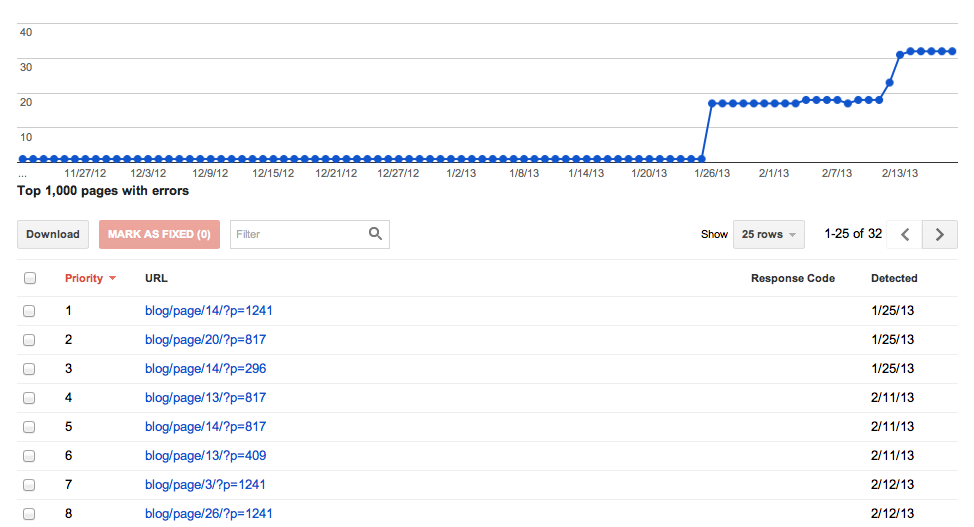Click the Detected column header
This screenshot has height=527, width=974.
point(894,278)
